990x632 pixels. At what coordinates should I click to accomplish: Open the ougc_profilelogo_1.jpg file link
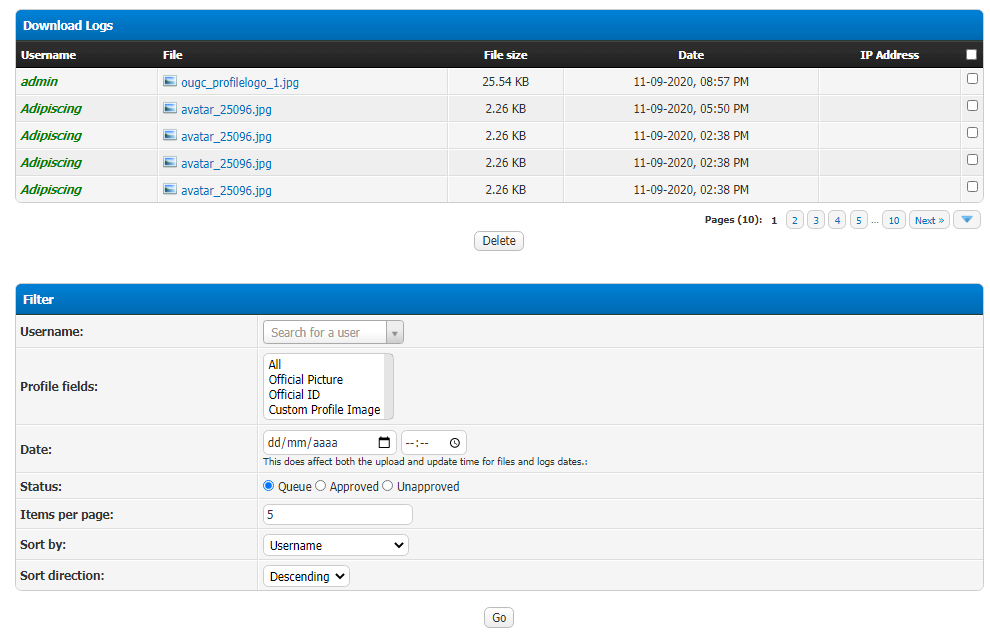pyautogui.click(x=239, y=83)
